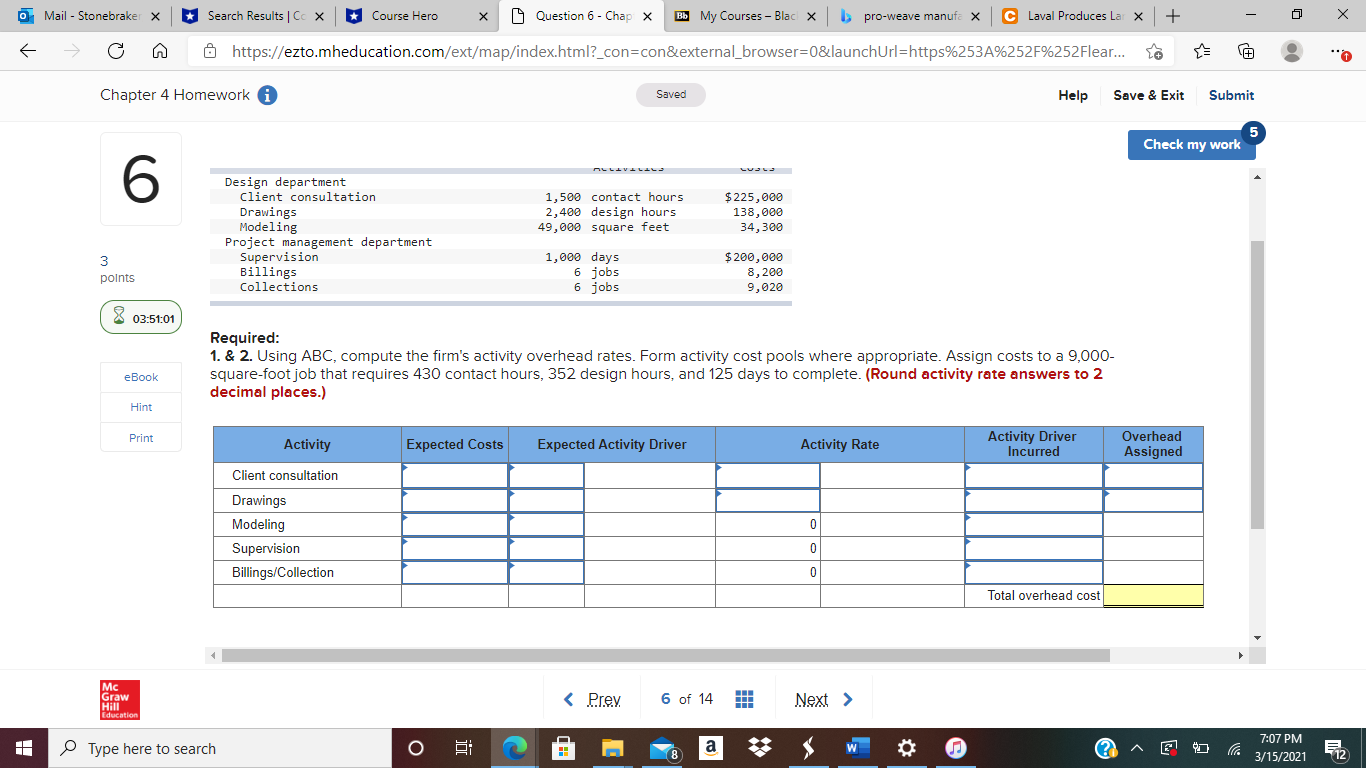Click Expected Costs cell for Client consultation
Screen dimensions: 1366x768
click(455, 475)
